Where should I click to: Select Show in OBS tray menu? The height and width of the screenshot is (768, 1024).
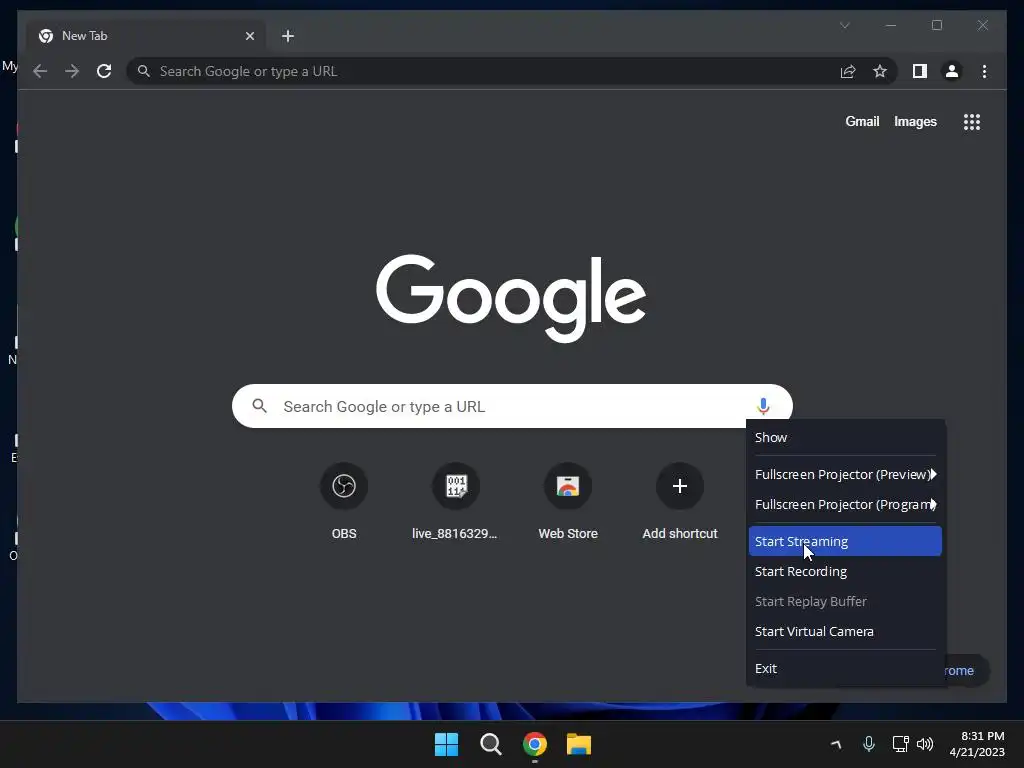pyautogui.click(x=845, y=438)
